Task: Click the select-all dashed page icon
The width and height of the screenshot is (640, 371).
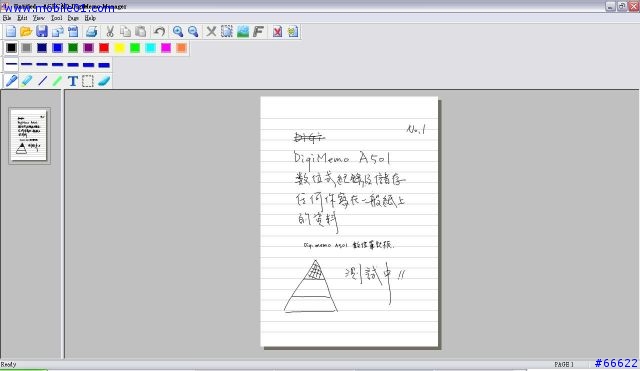Action: pyautogui.click(x=227, y=31)
